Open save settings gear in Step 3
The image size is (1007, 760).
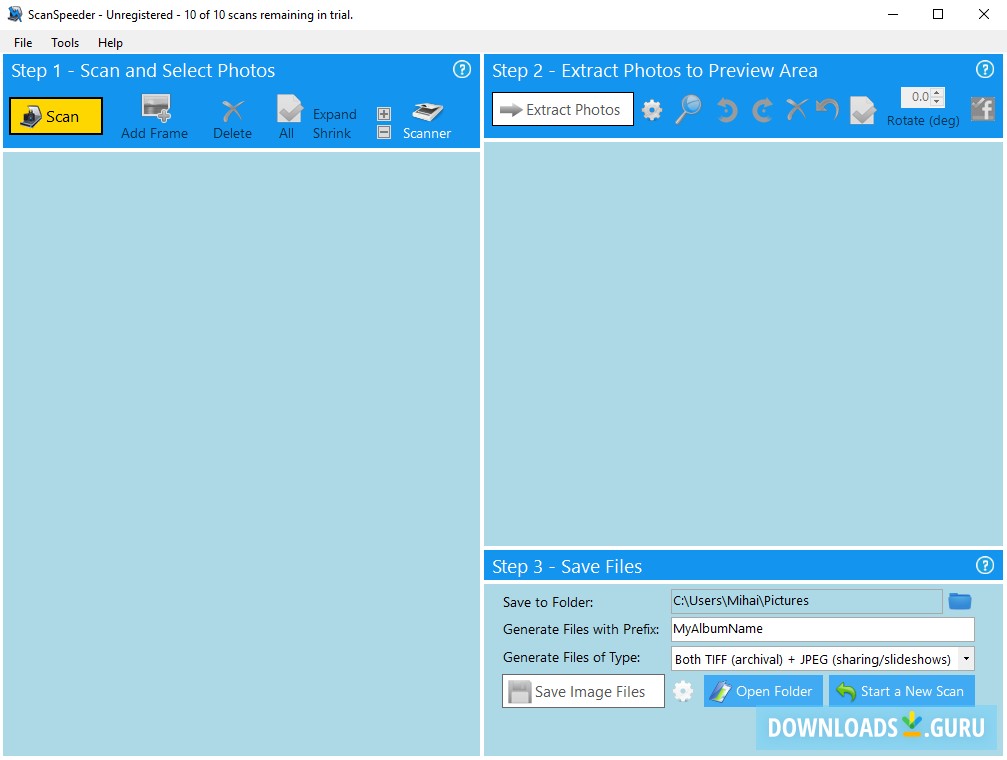[683, 691]
